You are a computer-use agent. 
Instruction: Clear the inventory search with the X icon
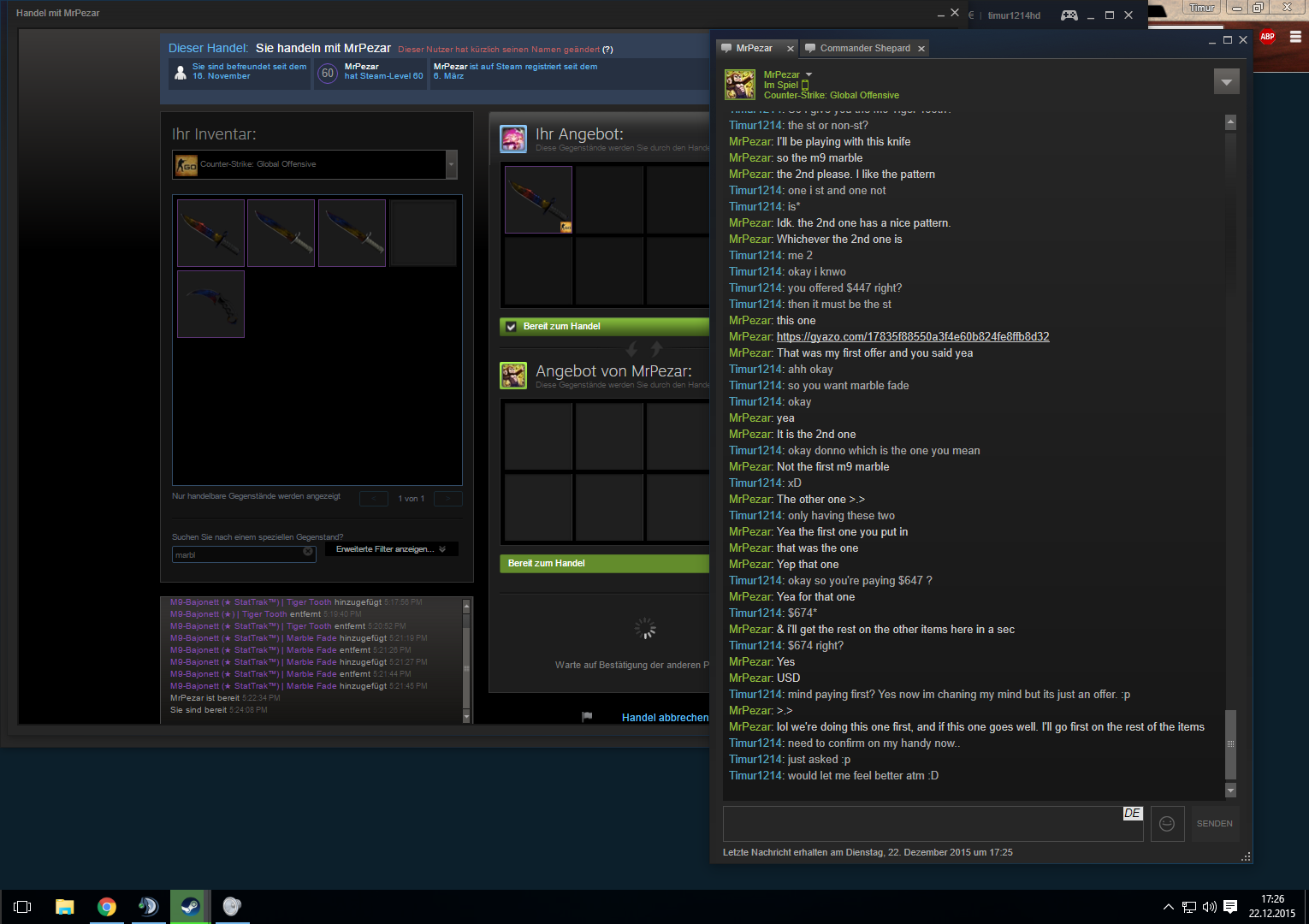pyautogui.click(x=308, y=553)
